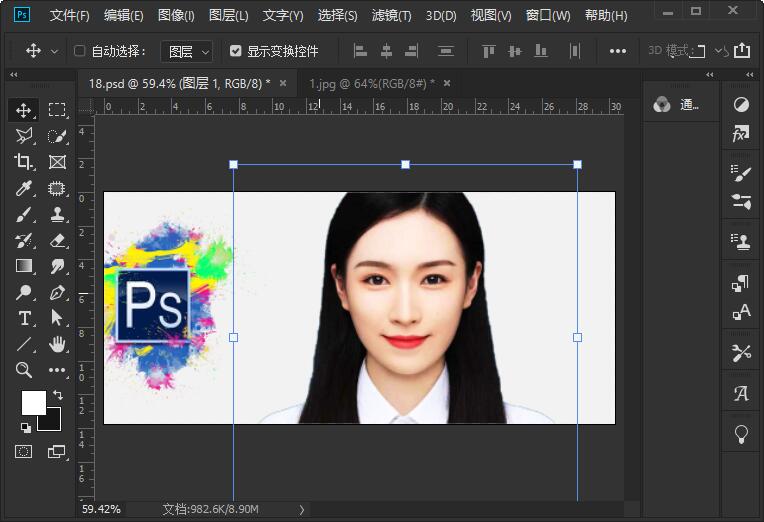764x522 pixels.
Task: Open the 图层 auto-select dropdown
Action: (x=187, y=51)
